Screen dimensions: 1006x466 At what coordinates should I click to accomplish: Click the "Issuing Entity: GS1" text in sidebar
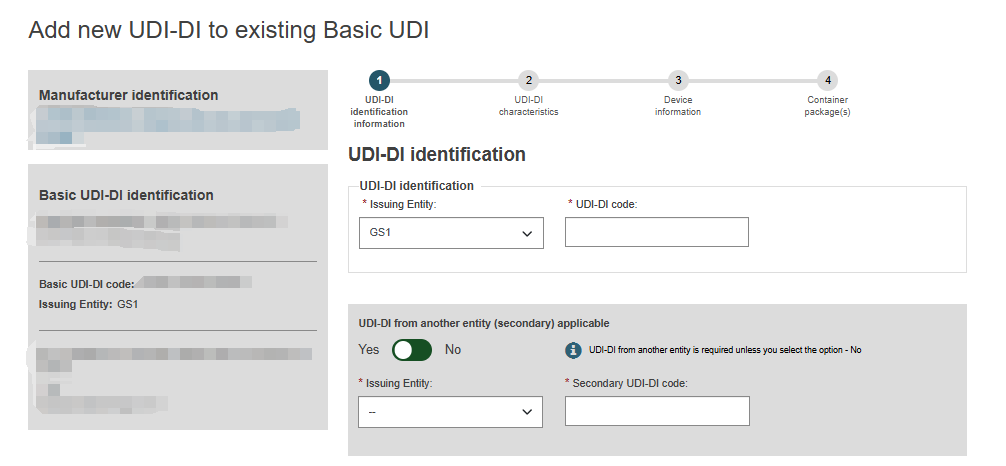click(88, 304)
